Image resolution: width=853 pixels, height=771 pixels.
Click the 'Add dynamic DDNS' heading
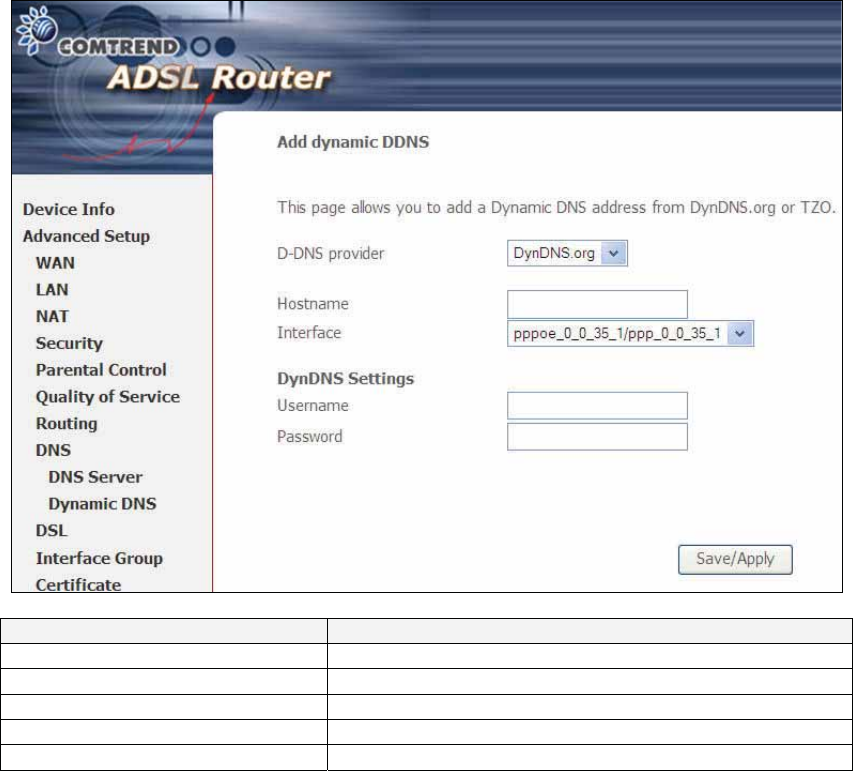353,142
